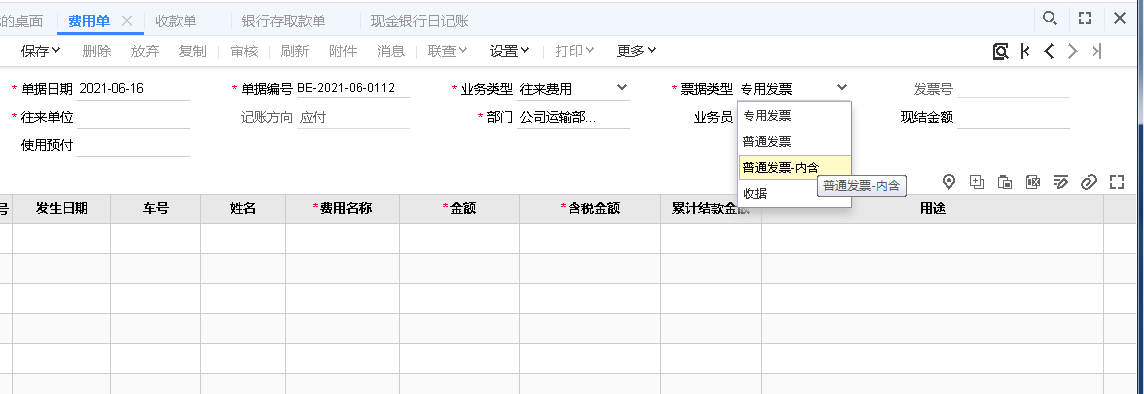The image size is (1144, 394).
Task: Open the 联查 dropdown
Action: (447, 51)
